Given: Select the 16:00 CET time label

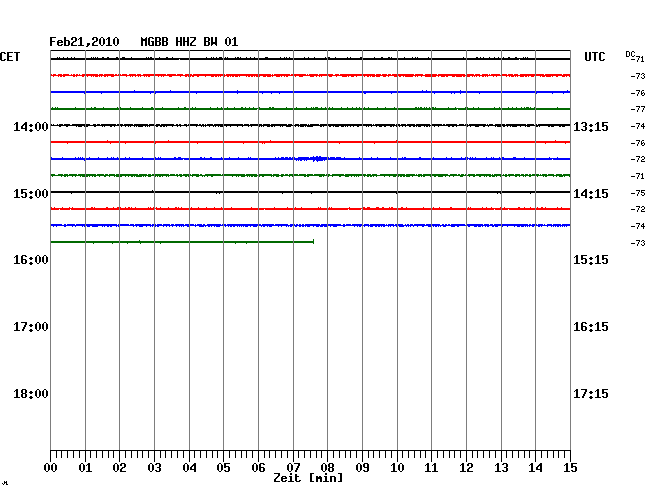Looking at the screenshot, I should point(31,260).
